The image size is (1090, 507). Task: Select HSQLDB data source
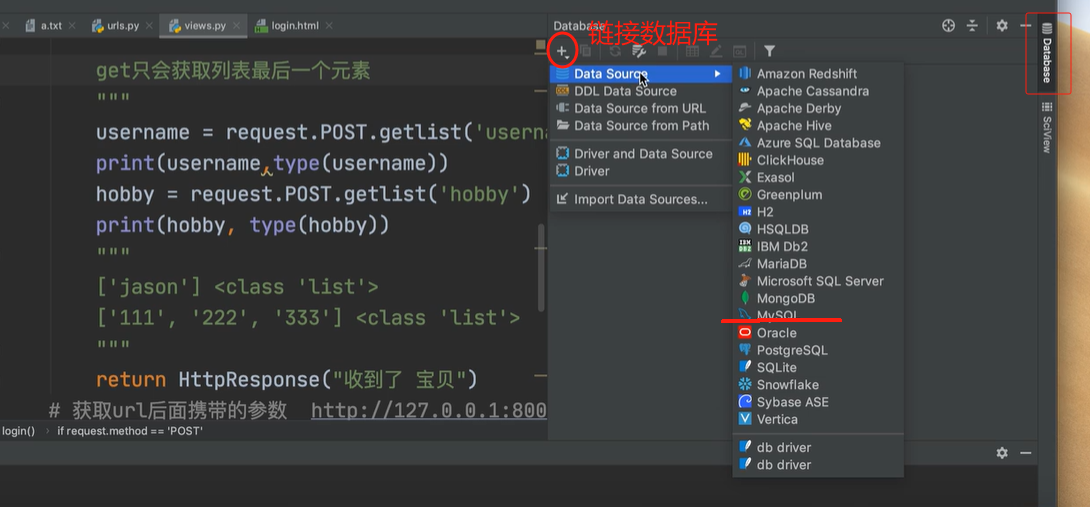(818, 229)
